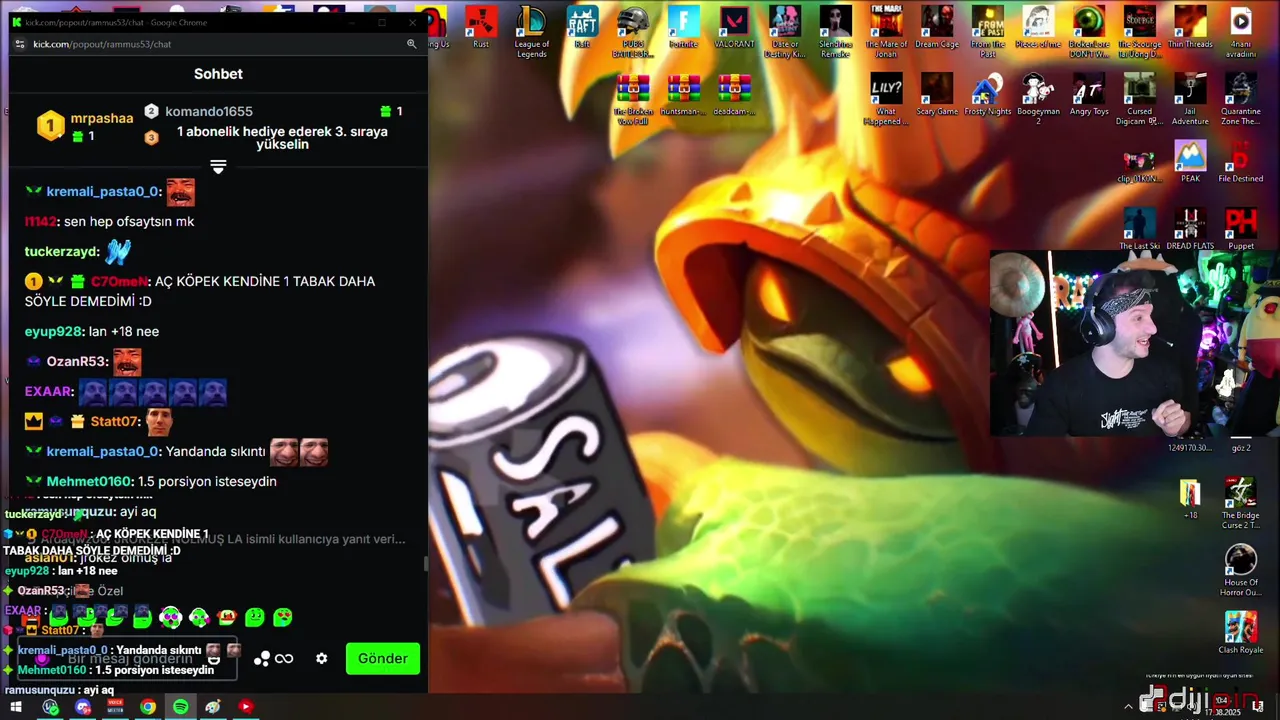Click username tuckerzayd in chat
Image resolution: width=1280 pixels, height=720 pixels.
coord(62,251)
